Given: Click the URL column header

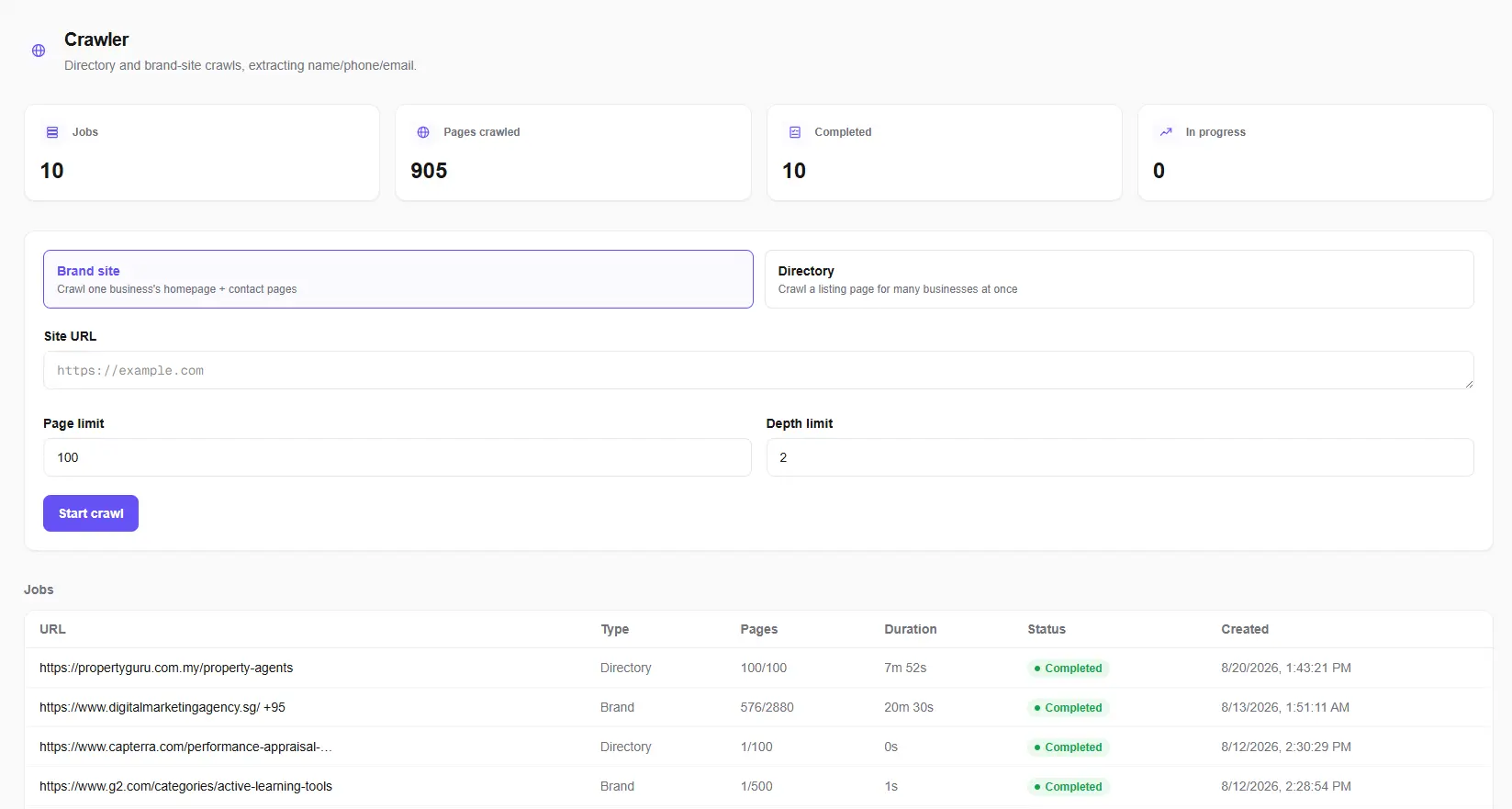Looking at the screenshot, I should 52,629.
